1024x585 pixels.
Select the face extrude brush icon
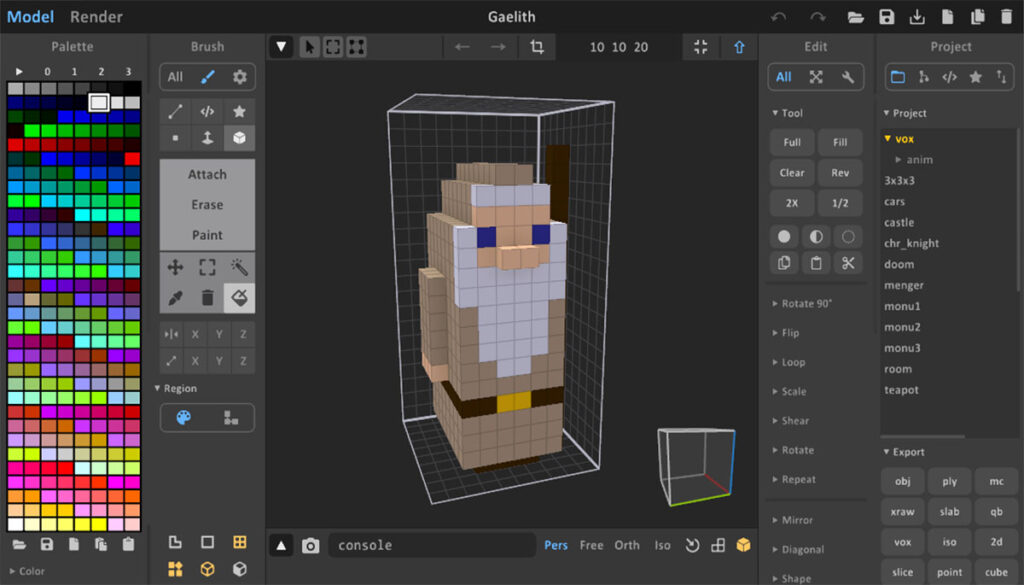point(207,138)
